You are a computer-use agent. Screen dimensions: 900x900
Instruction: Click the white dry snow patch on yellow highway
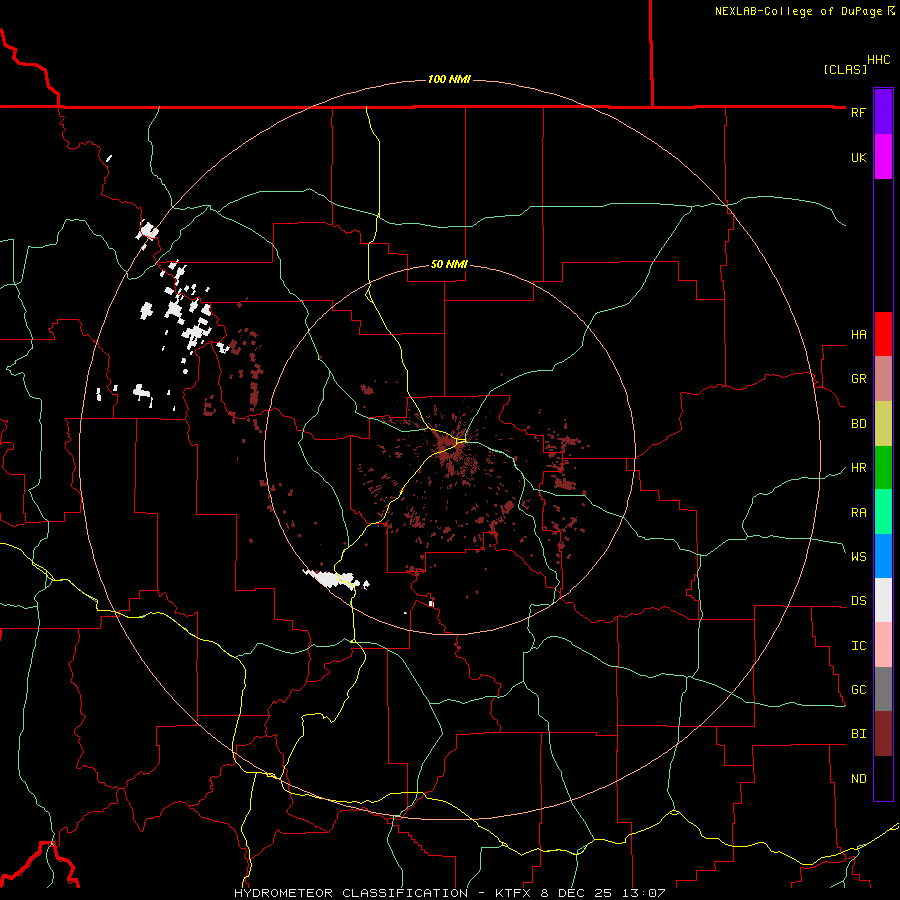(x=336, y=579)
